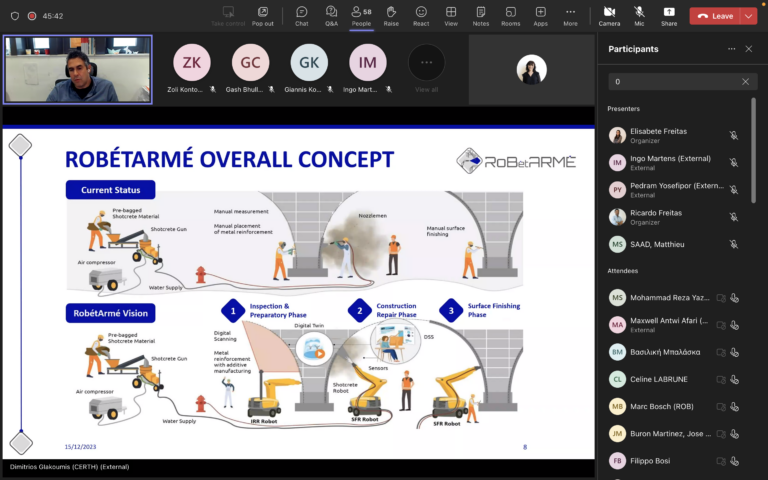
Task: Click Ricardo Freitas muted mic icon
Action: click(733, 217)
